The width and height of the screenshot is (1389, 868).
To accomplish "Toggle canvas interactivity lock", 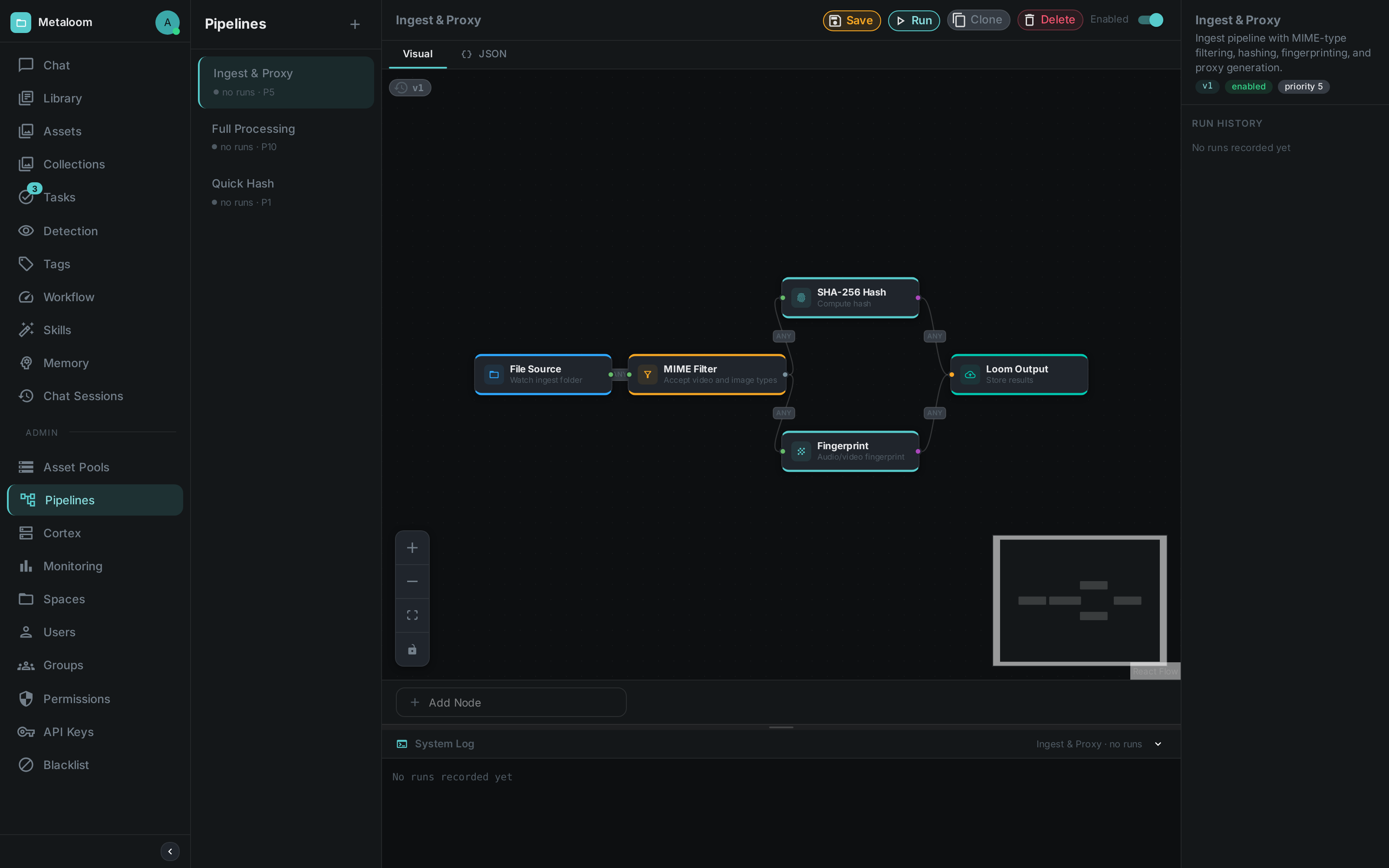I will coord(412,649).
